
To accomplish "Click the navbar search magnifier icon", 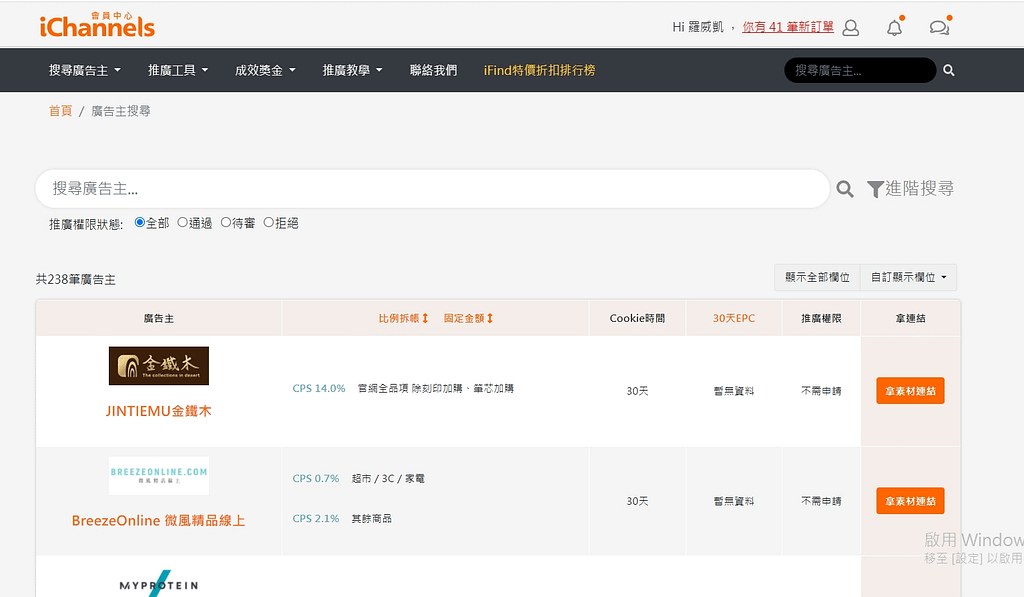I will click(949, 71).
